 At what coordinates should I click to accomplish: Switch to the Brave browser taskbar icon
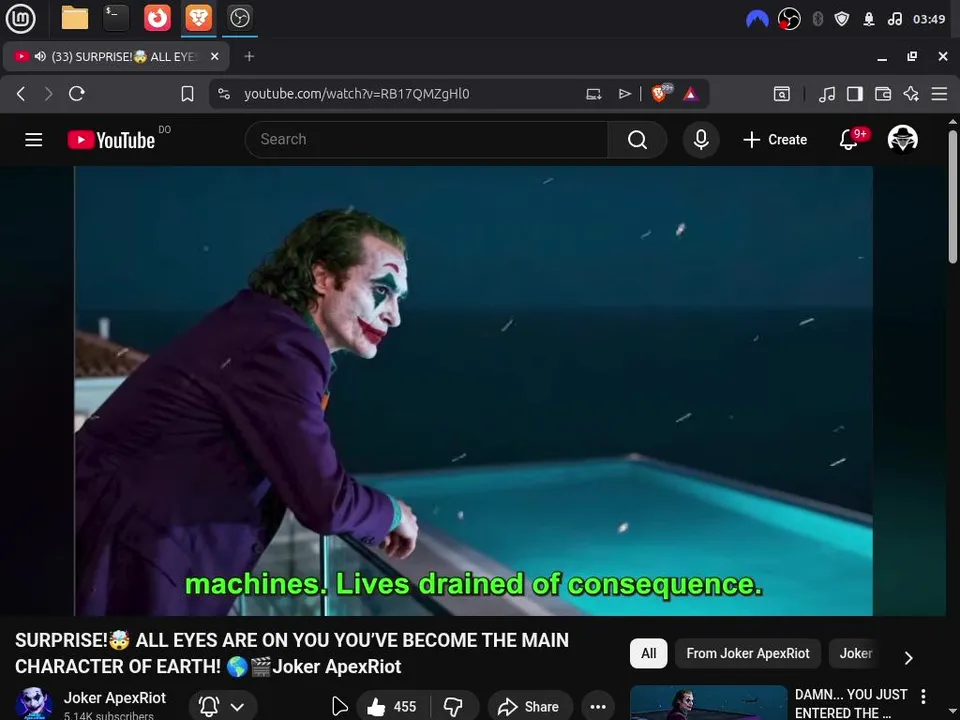click(199, 18)
